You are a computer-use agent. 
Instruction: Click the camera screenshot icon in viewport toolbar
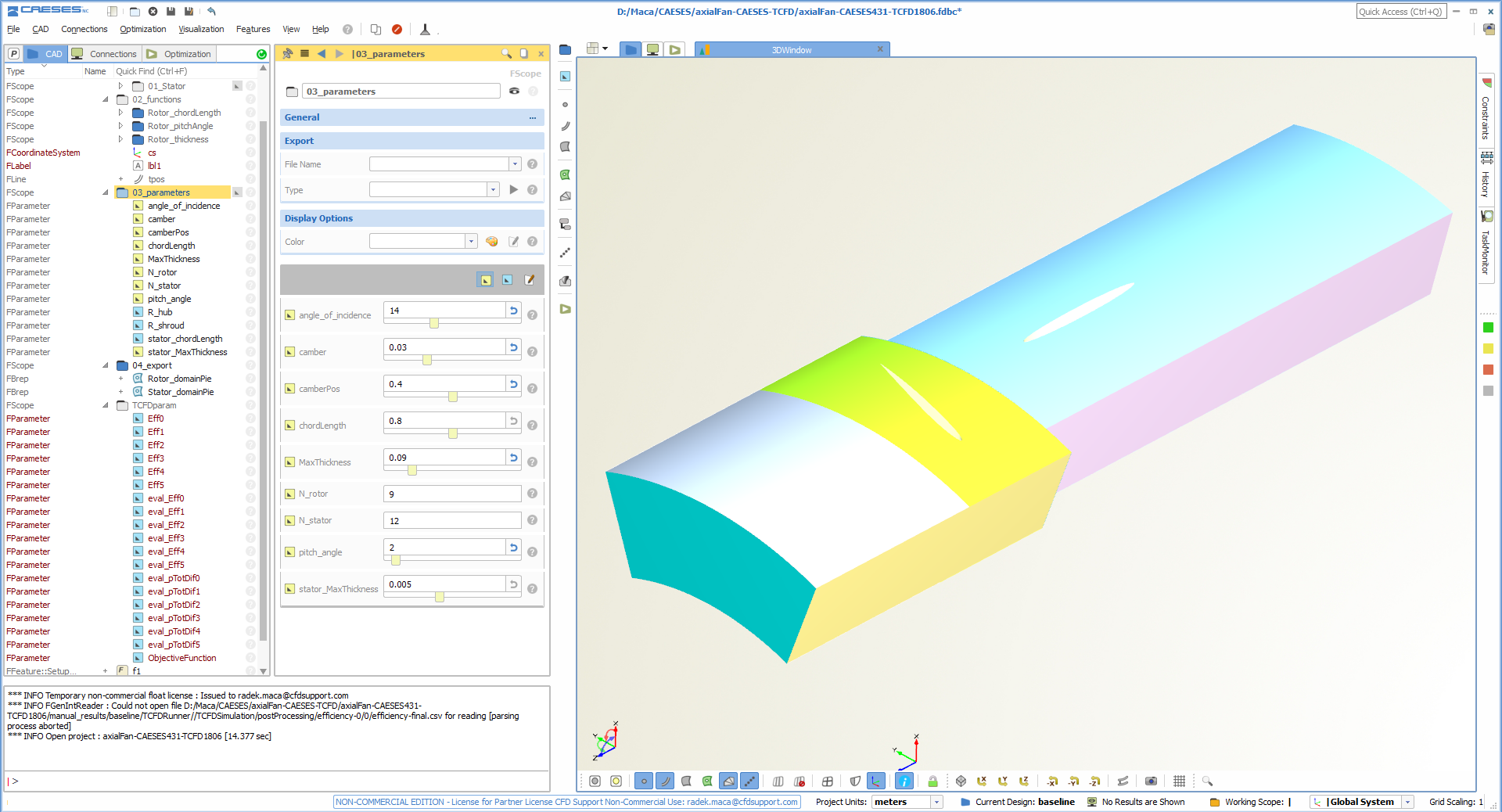1151,781
